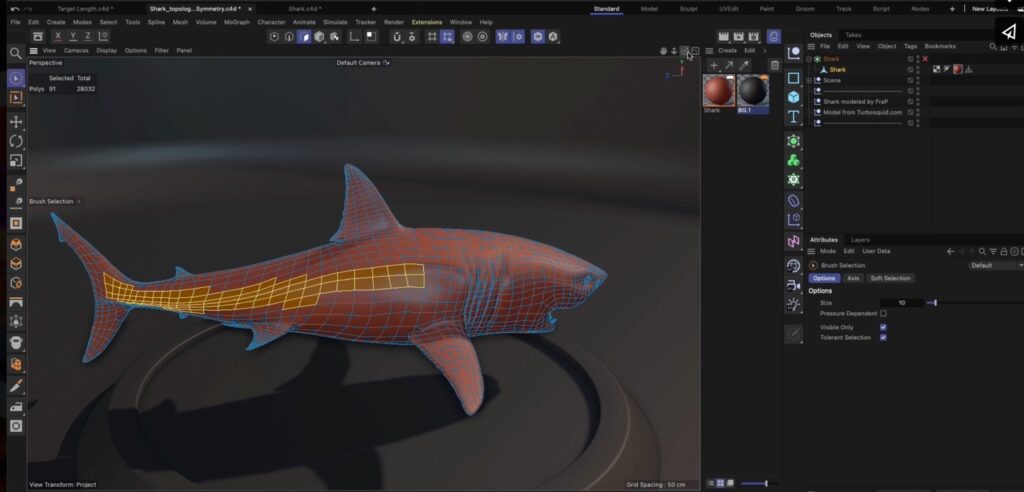Click the Soft Selection button

[x=889, y=278]
